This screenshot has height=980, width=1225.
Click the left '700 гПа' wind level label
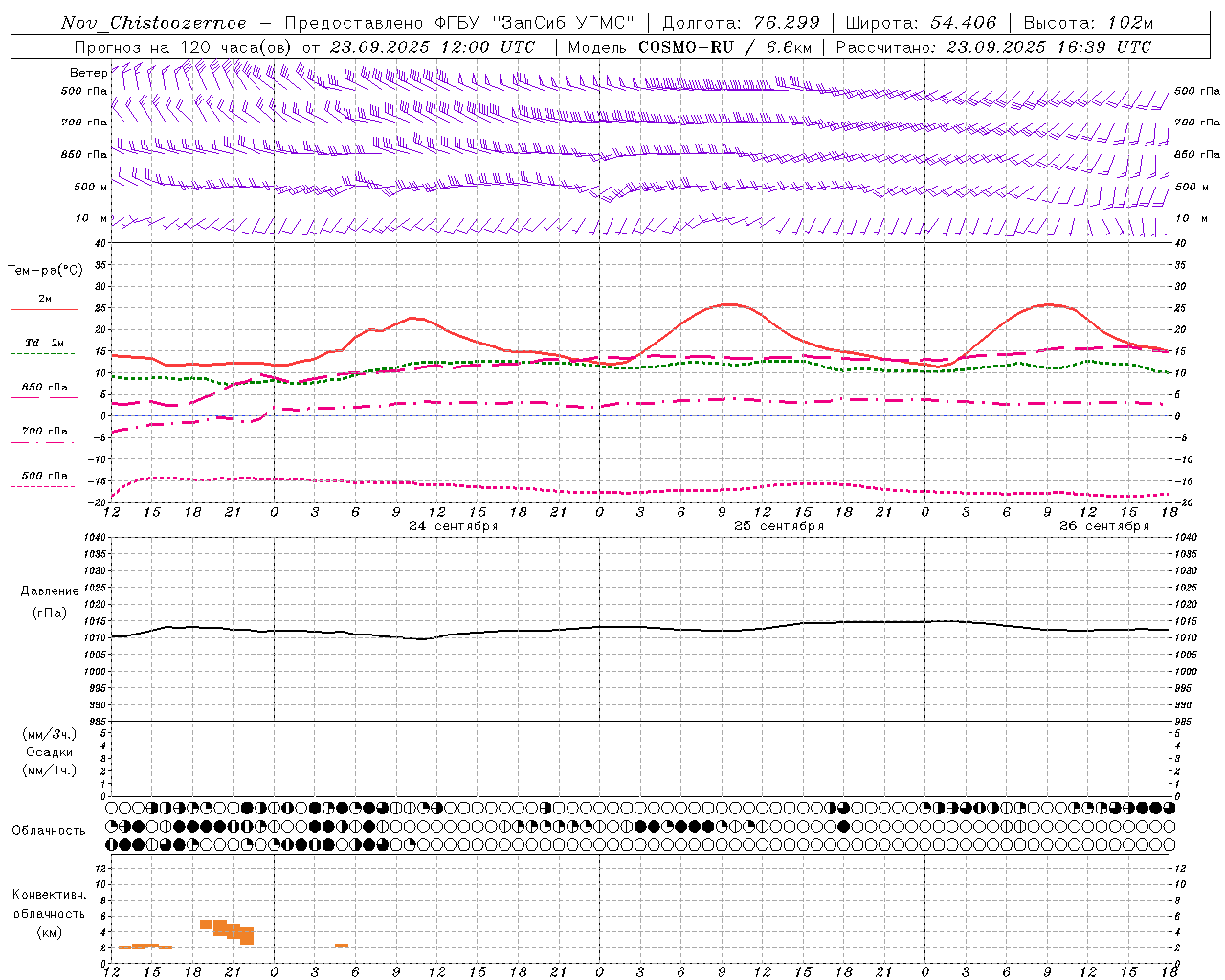click(x=84, y=122)
